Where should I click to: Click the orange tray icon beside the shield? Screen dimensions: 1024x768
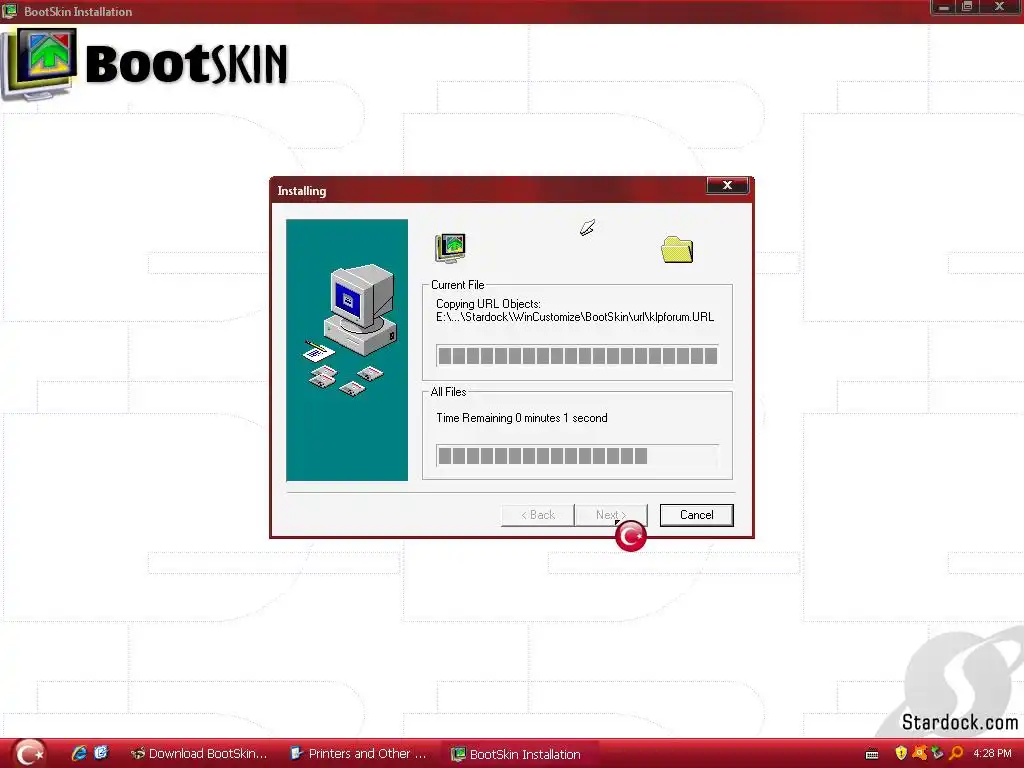(x=920, y=753)
